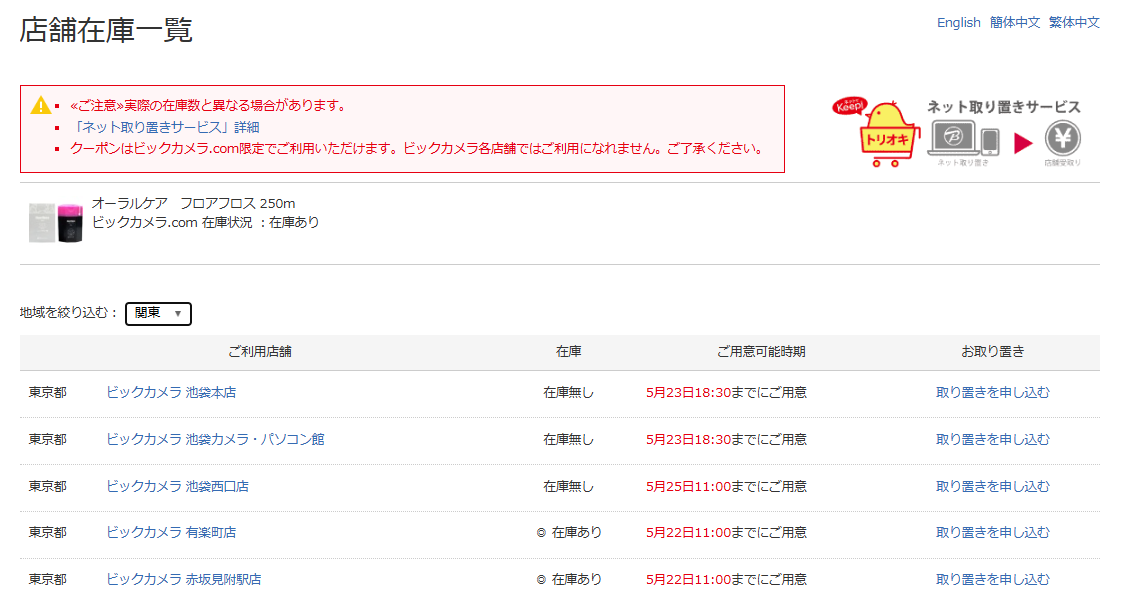Click the Keep! speech bubble badge
Viewport: 1127px width, 598px height.
point(850,106)
